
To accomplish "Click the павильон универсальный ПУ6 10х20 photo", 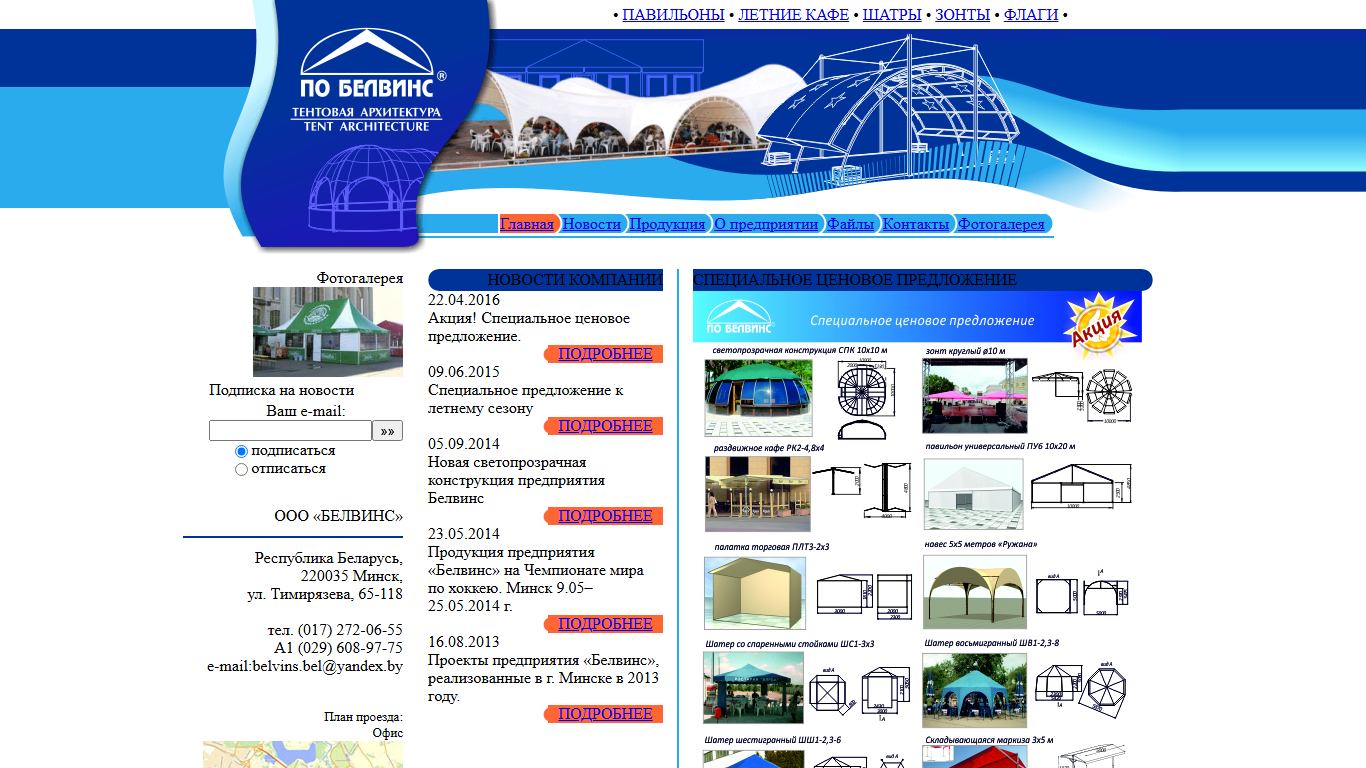I will tap(974, 494).
